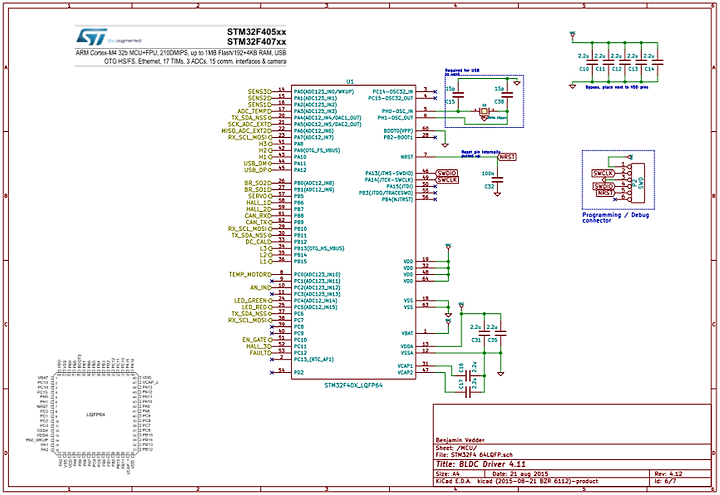Image resolution: width=720 pixels, height=495 pixels.
Task: Click the LED_RED net label
Action: coord(257,307)
